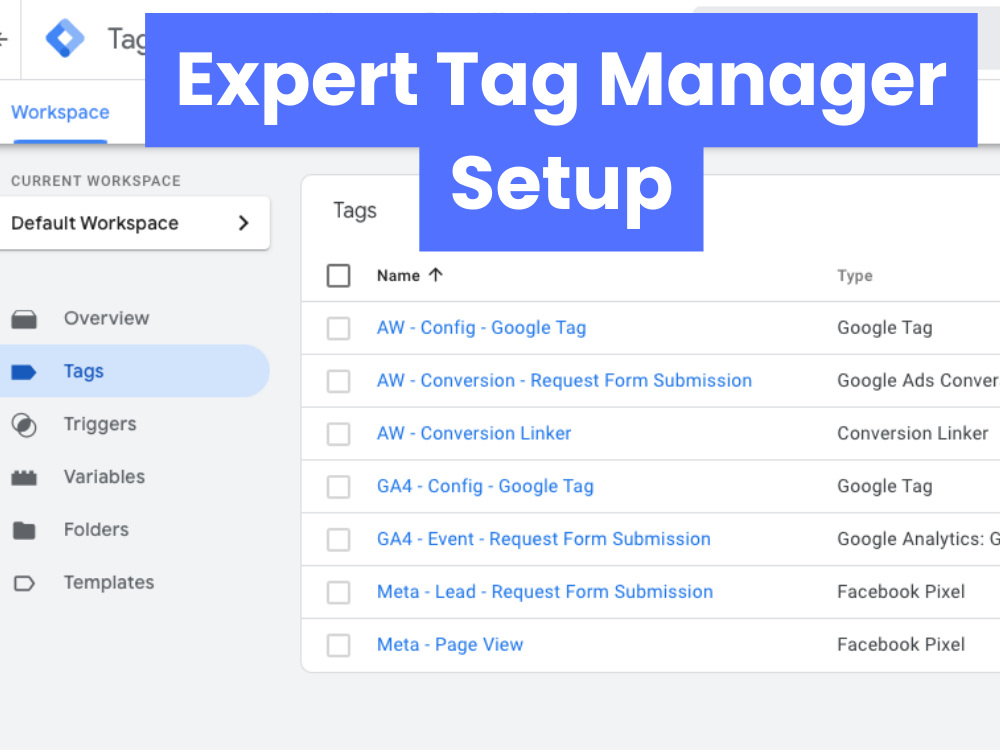Click Facebook Pixel type in Page View row
The image size is (1000, 750).
901,645
